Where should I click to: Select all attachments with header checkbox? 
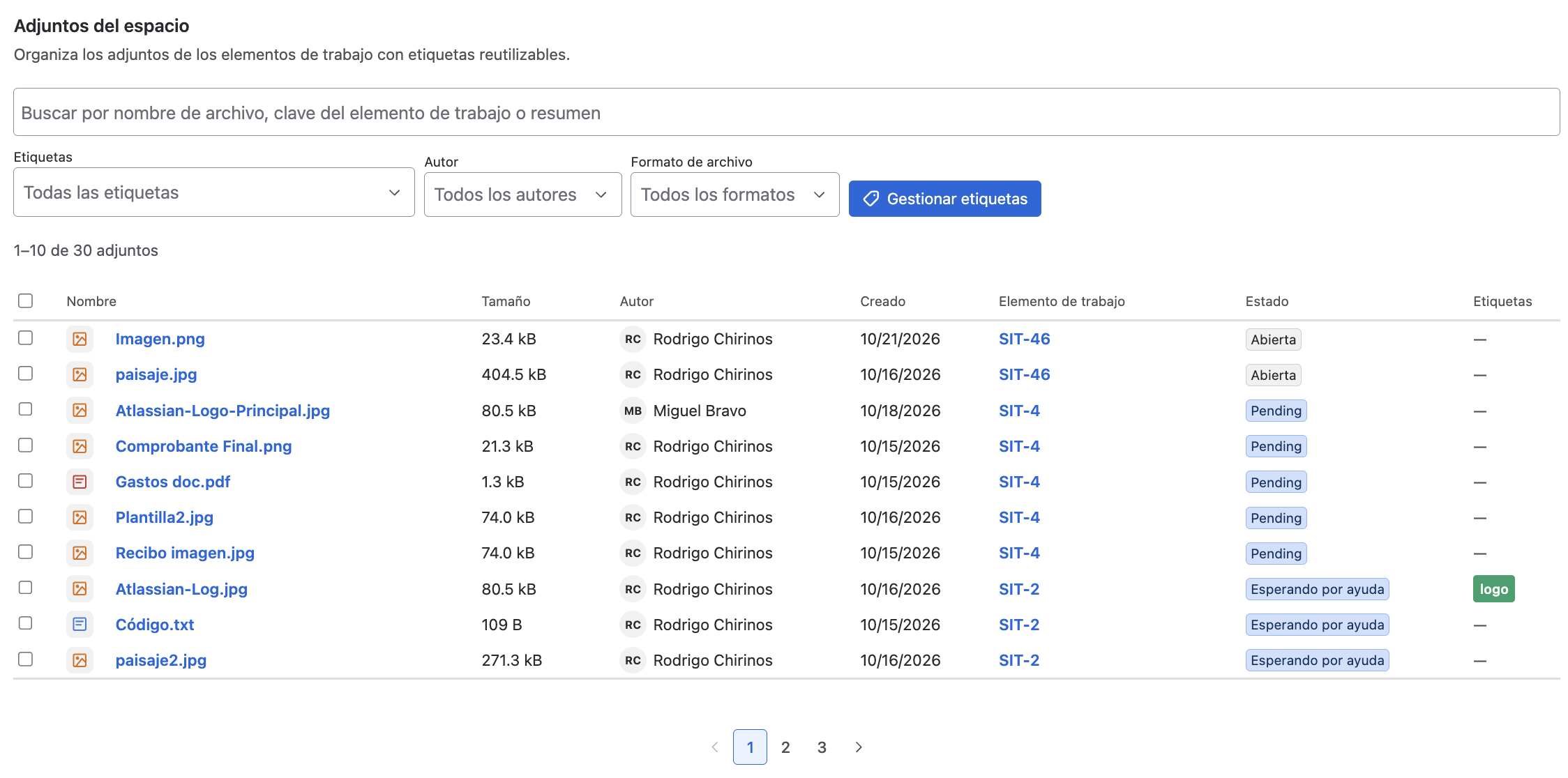point(26,300)
